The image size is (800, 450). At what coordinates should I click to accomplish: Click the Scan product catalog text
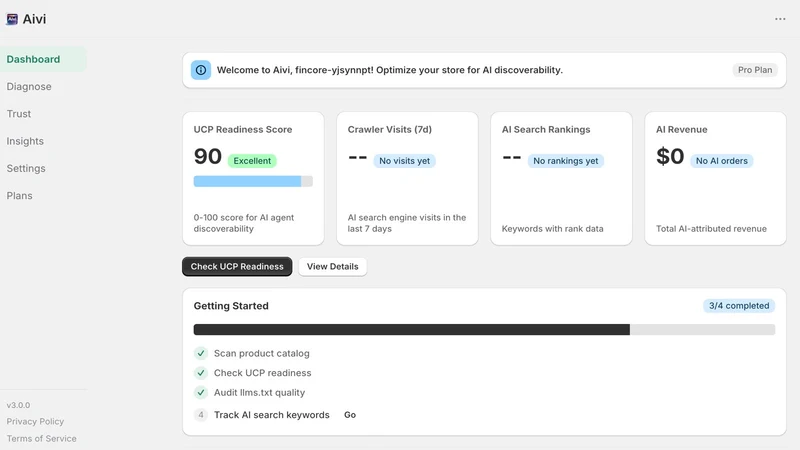coord(262,353)
